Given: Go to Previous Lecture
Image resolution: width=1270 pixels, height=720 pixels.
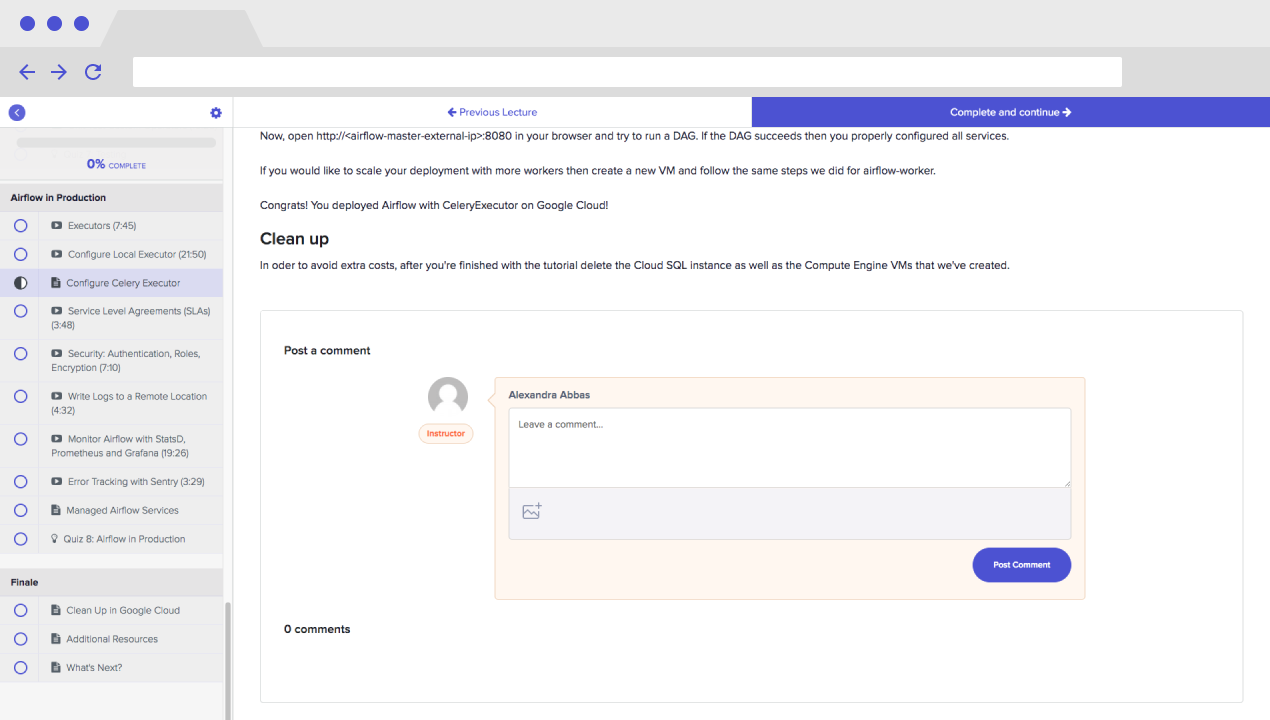Looking at the screenshot, I should coord(492,112).
